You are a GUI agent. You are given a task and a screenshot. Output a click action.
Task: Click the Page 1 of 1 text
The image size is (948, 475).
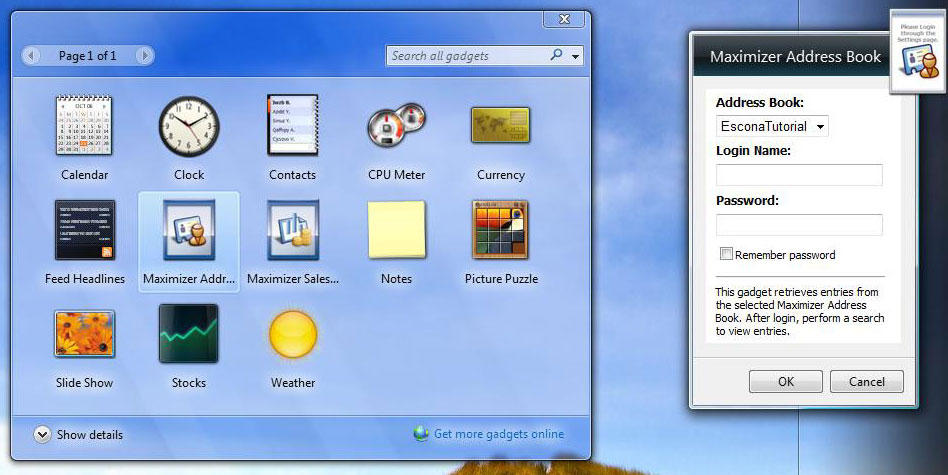(x=87, y=56)
